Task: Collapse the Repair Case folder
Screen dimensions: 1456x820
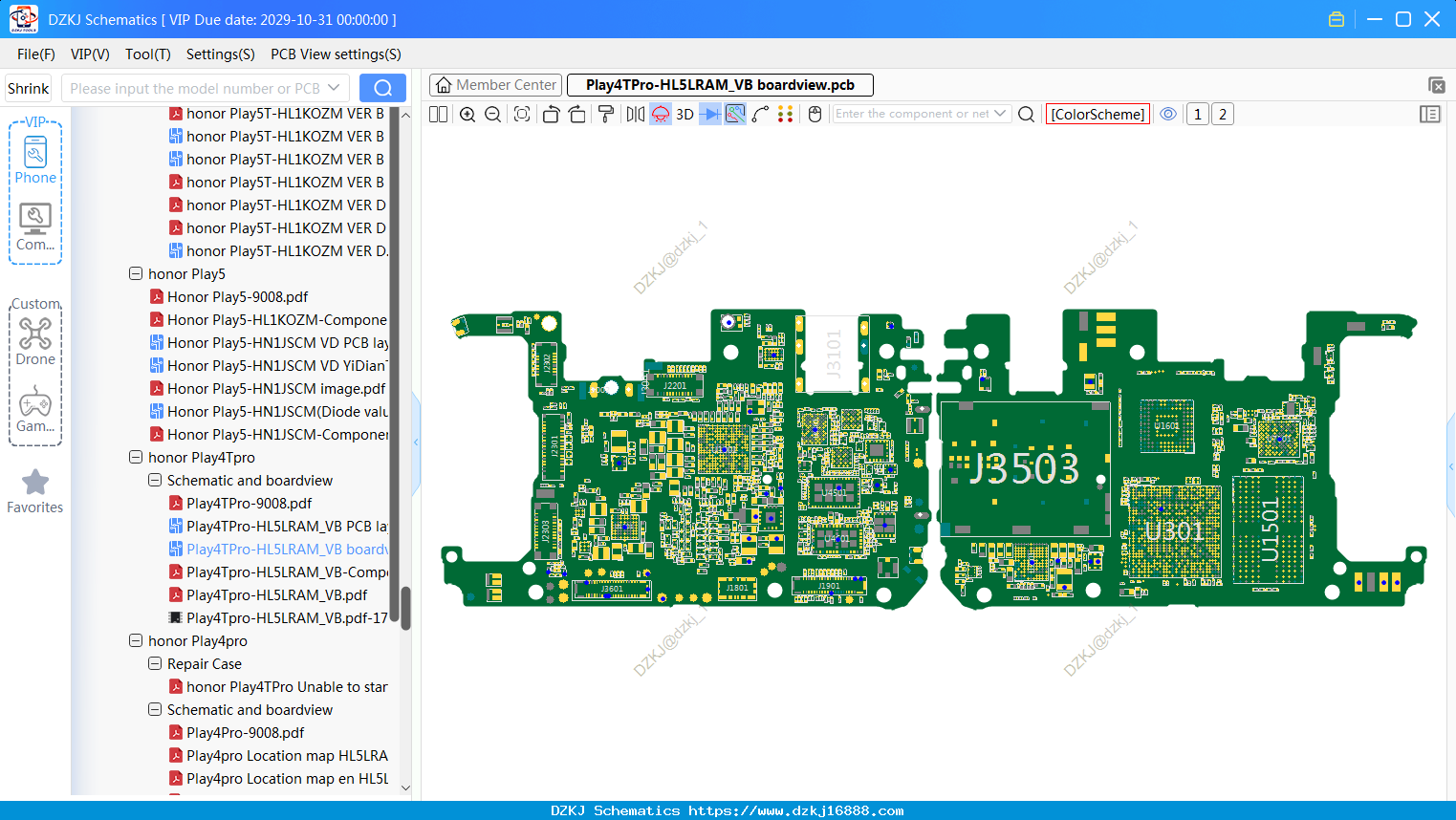Action: [x=155, y=663]
